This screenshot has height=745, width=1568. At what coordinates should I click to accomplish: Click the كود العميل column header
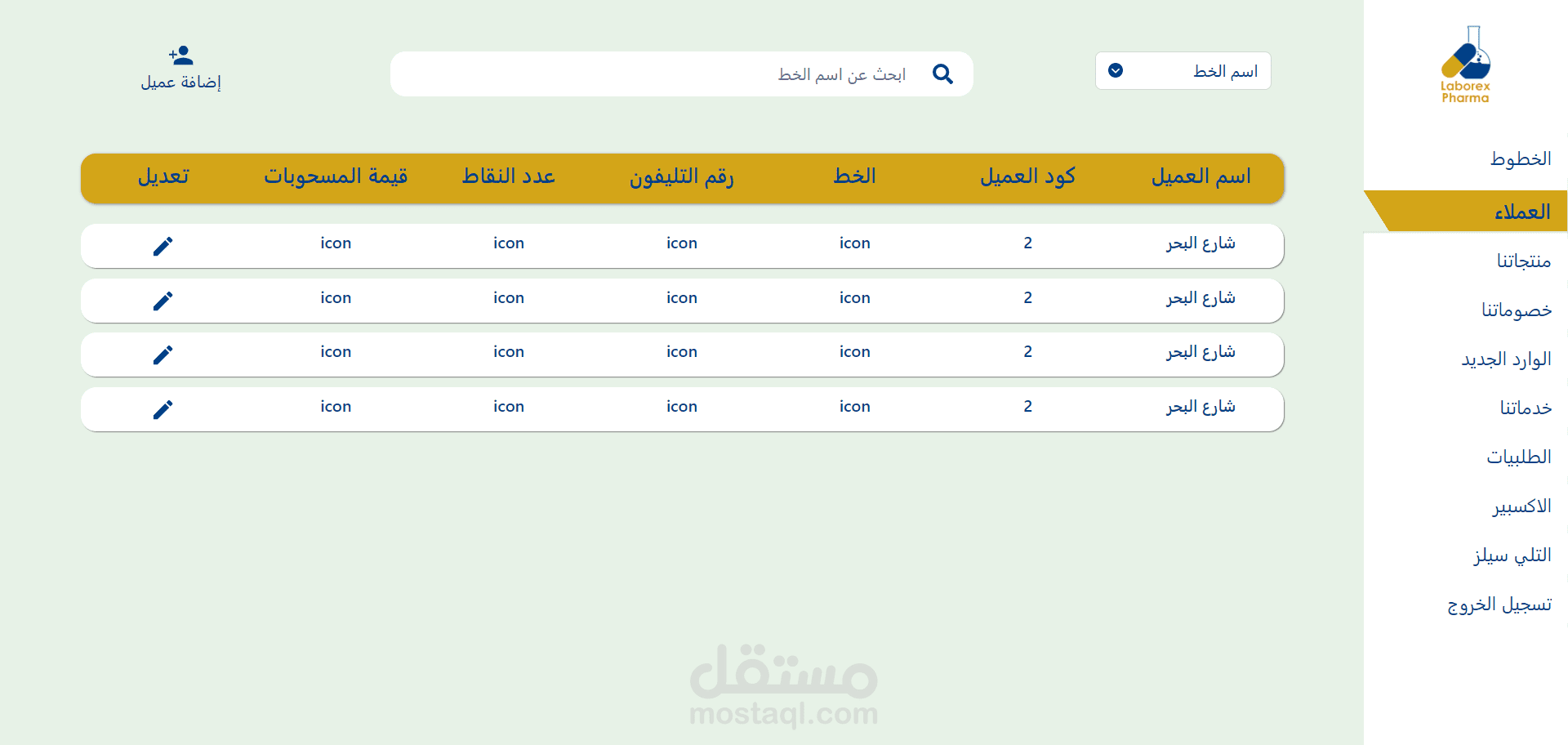1027,176
